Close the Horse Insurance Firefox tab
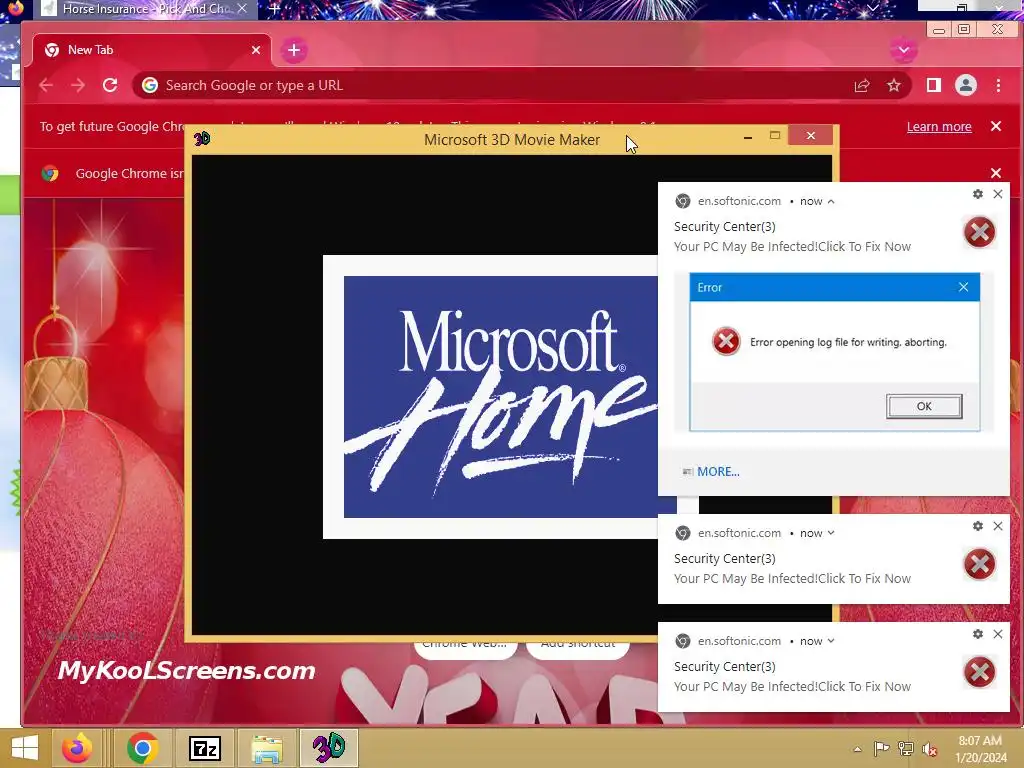Screen dimensions: 1024x768 242,8
